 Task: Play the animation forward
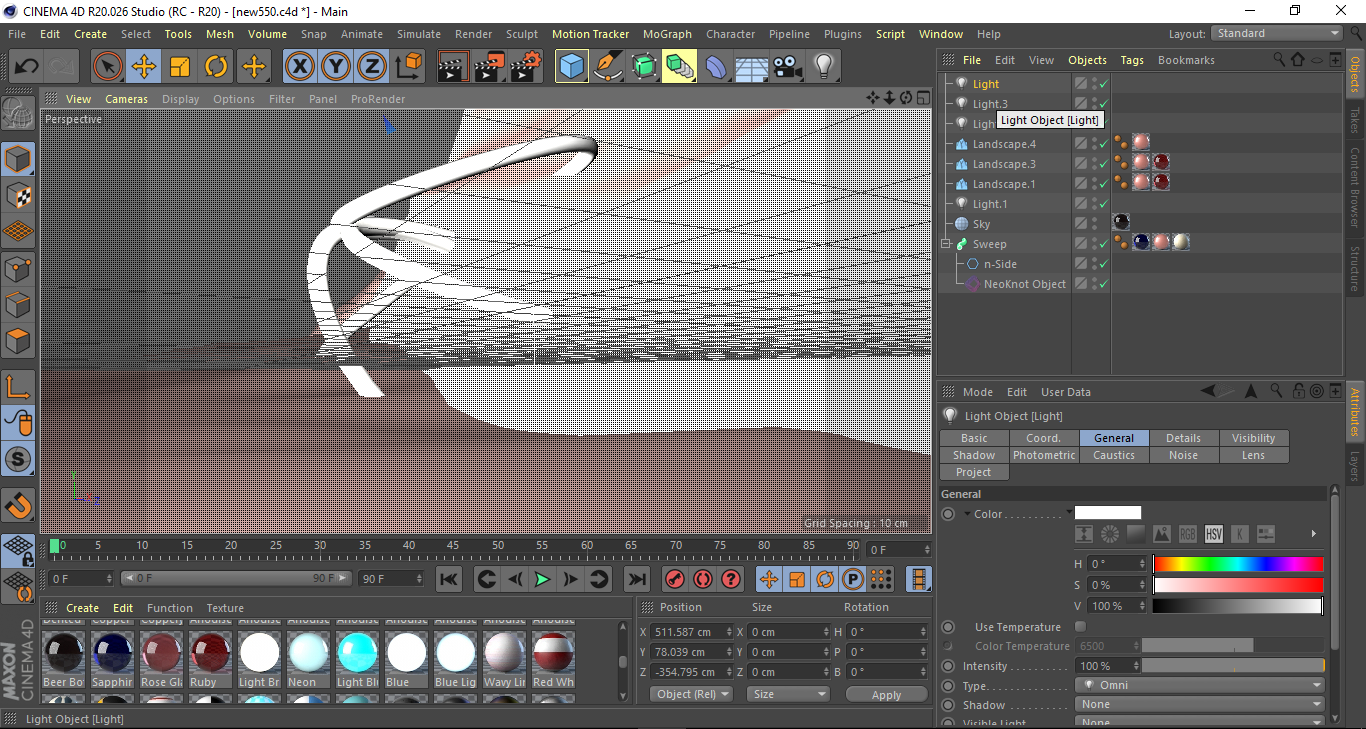[x=542, y=579]
